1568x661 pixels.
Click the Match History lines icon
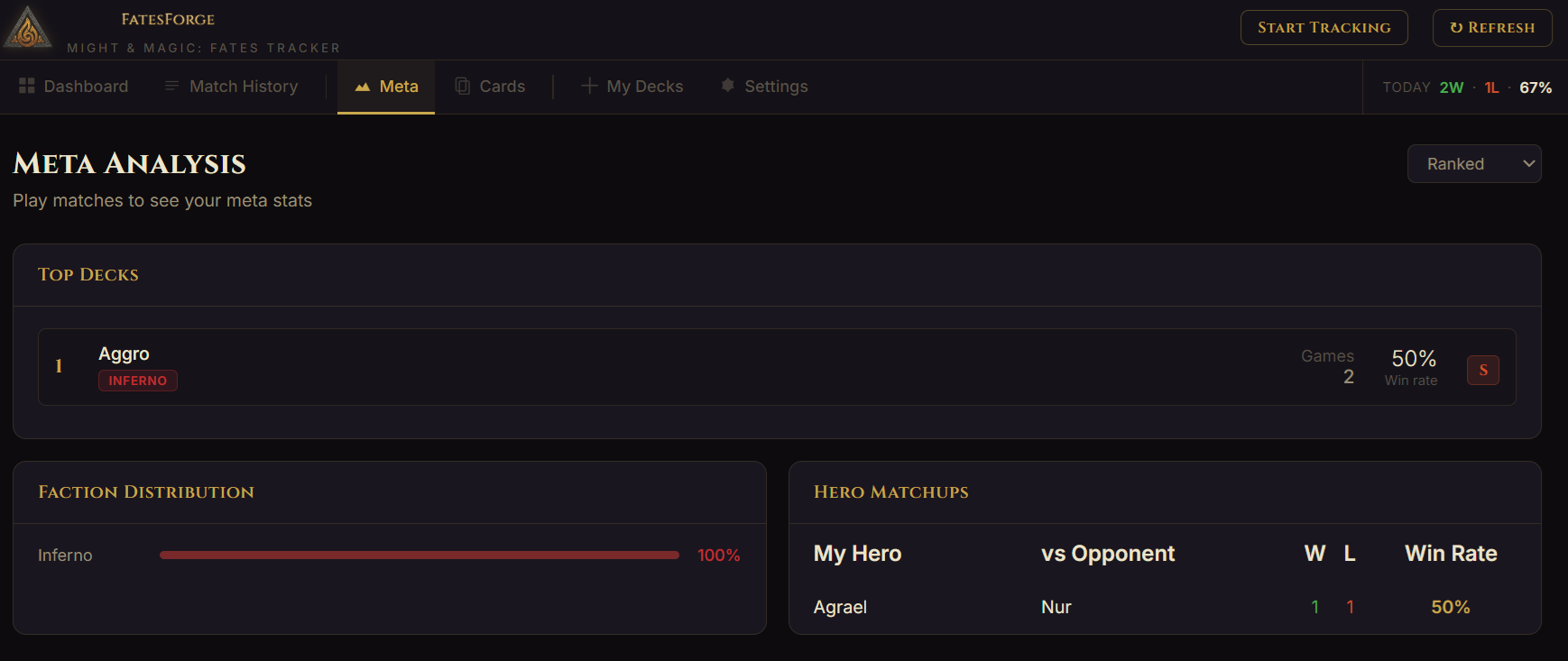[x=171, y=86]
